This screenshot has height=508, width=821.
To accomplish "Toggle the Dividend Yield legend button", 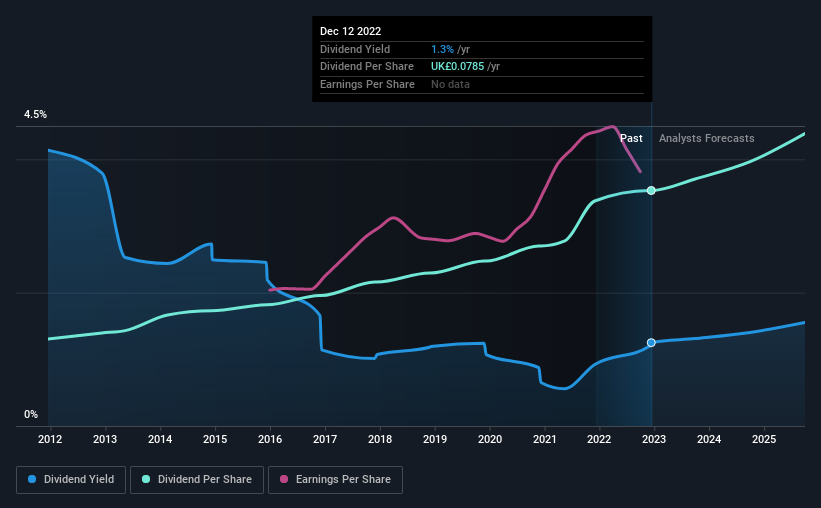I will click(71, 480).
